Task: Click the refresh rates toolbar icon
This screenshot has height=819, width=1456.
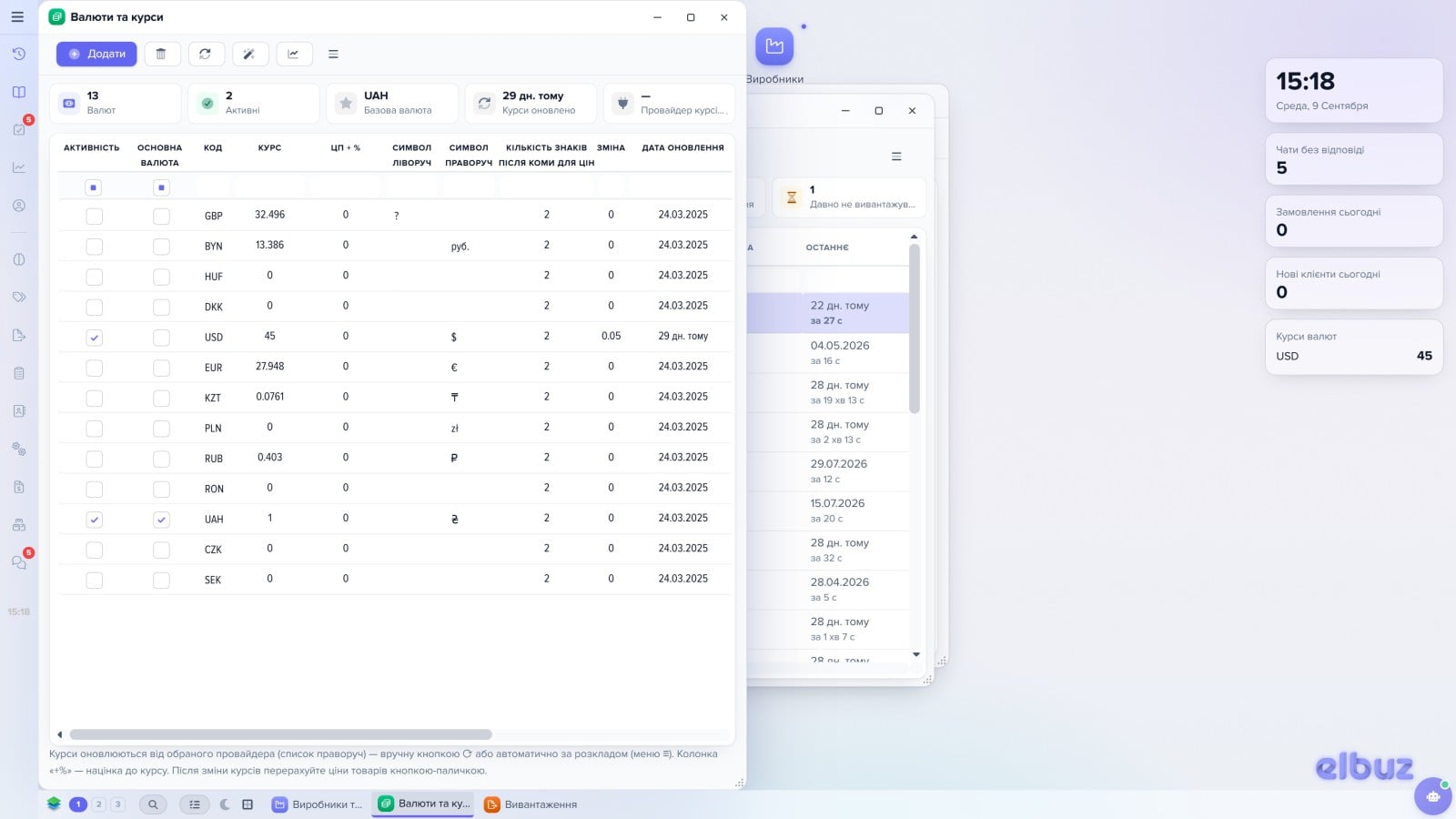Action: point(206,54)
